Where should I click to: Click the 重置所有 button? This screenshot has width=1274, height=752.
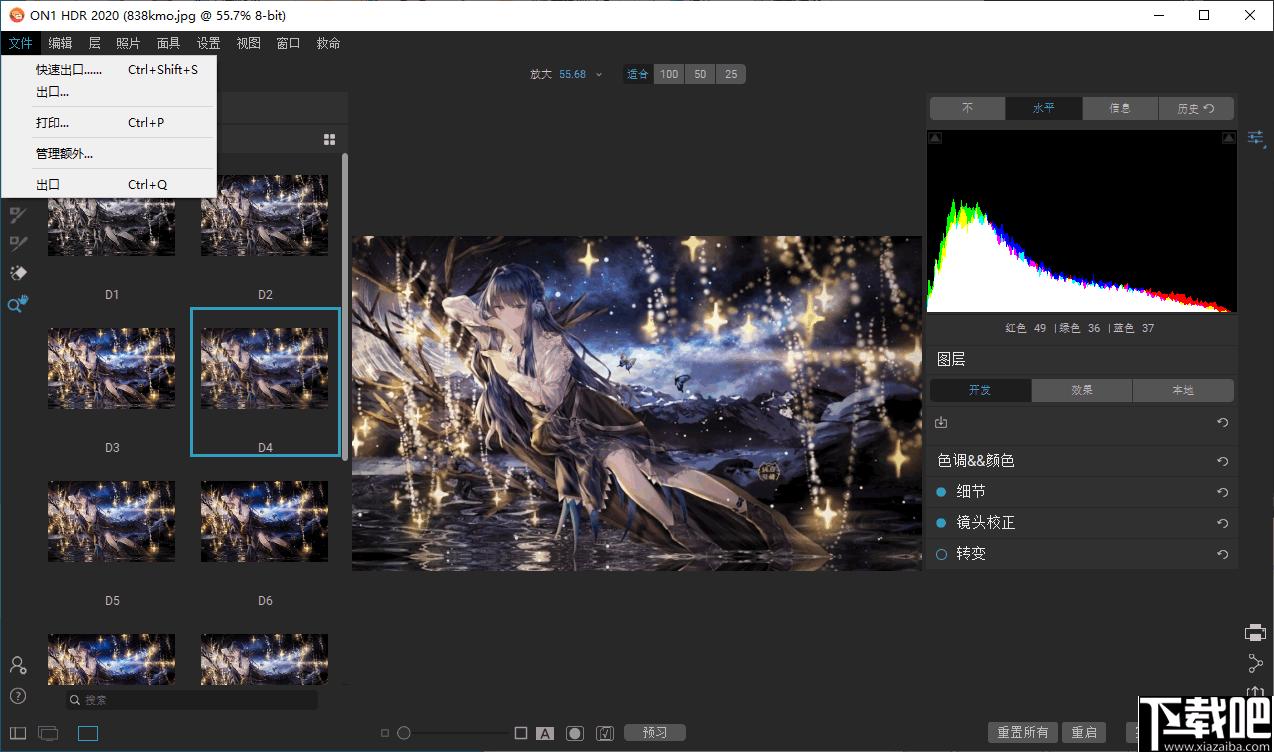coord(1023,733)
